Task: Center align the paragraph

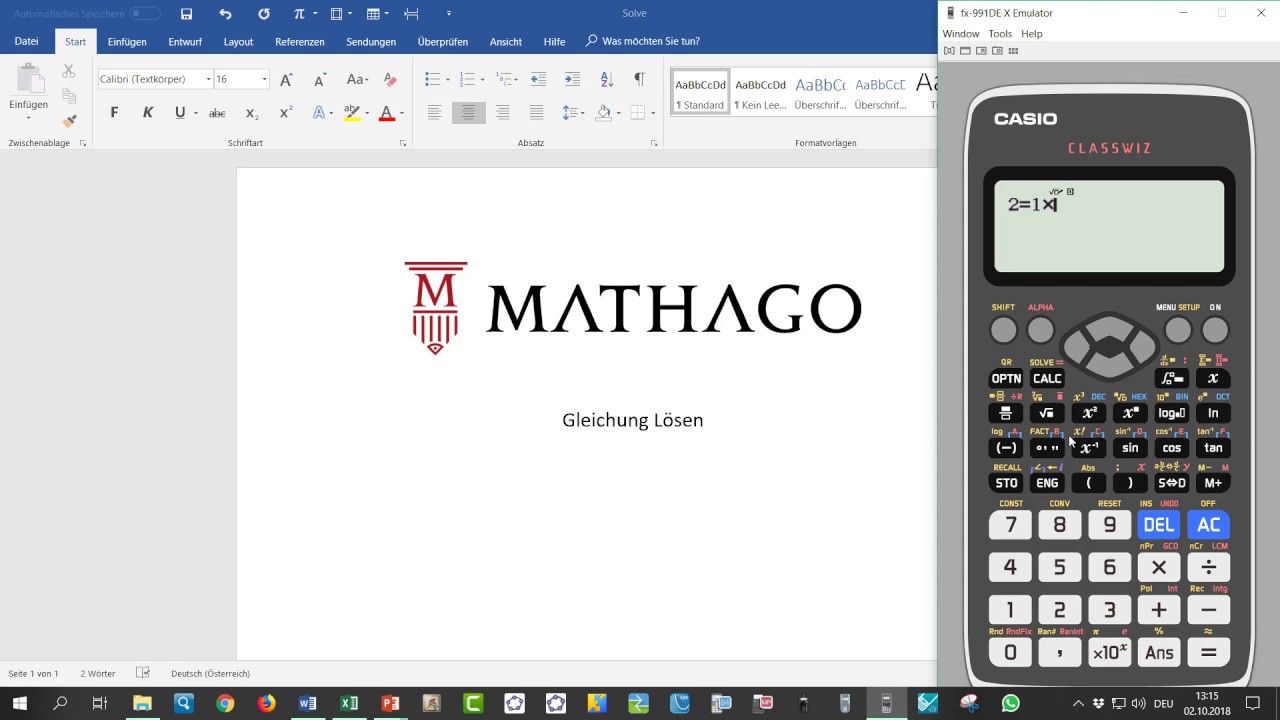Action: click(x=468, y=113)
